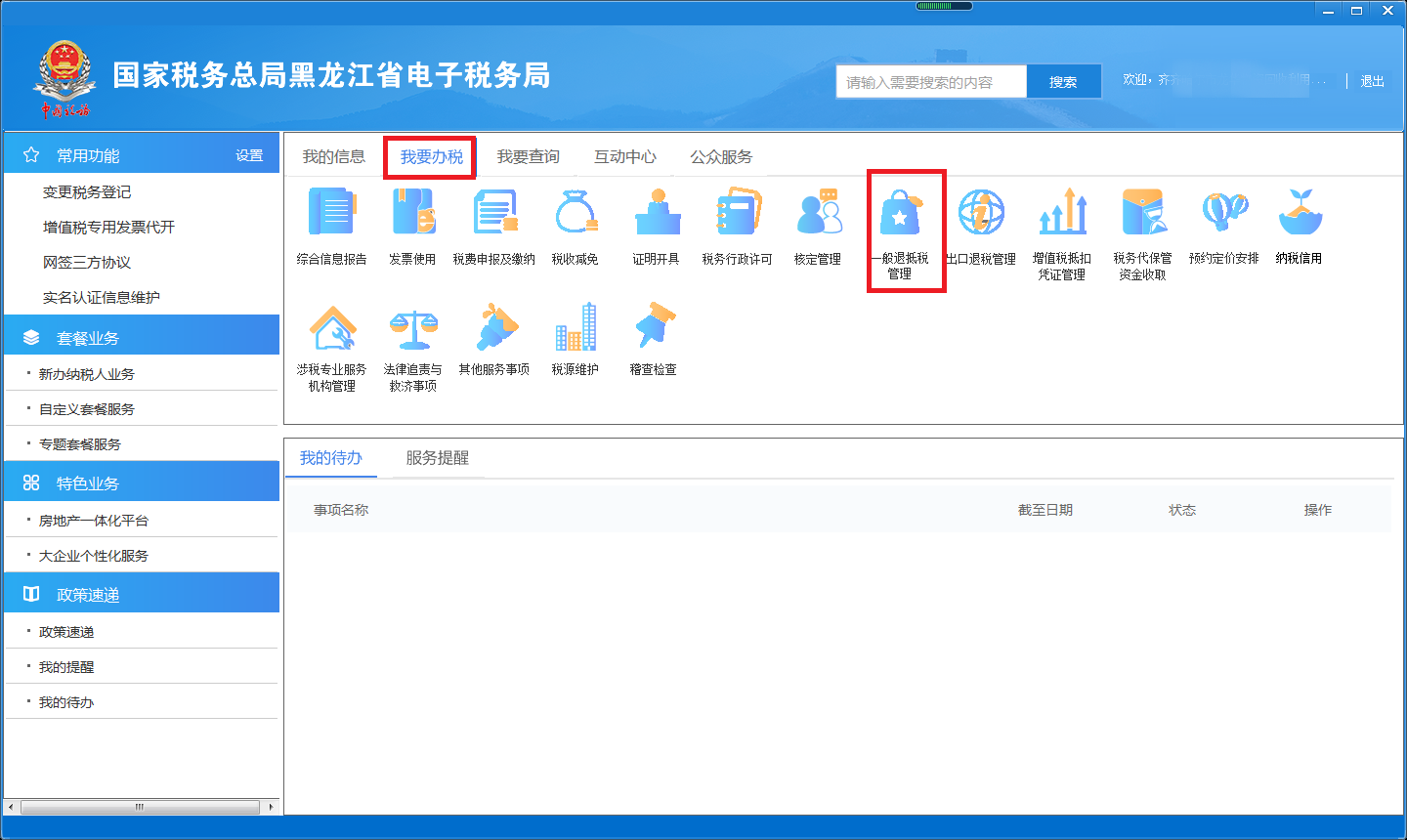This screenshot has height=840, width=1407.
Task: Switch to the 我要查询 tab
Action: 528,156
